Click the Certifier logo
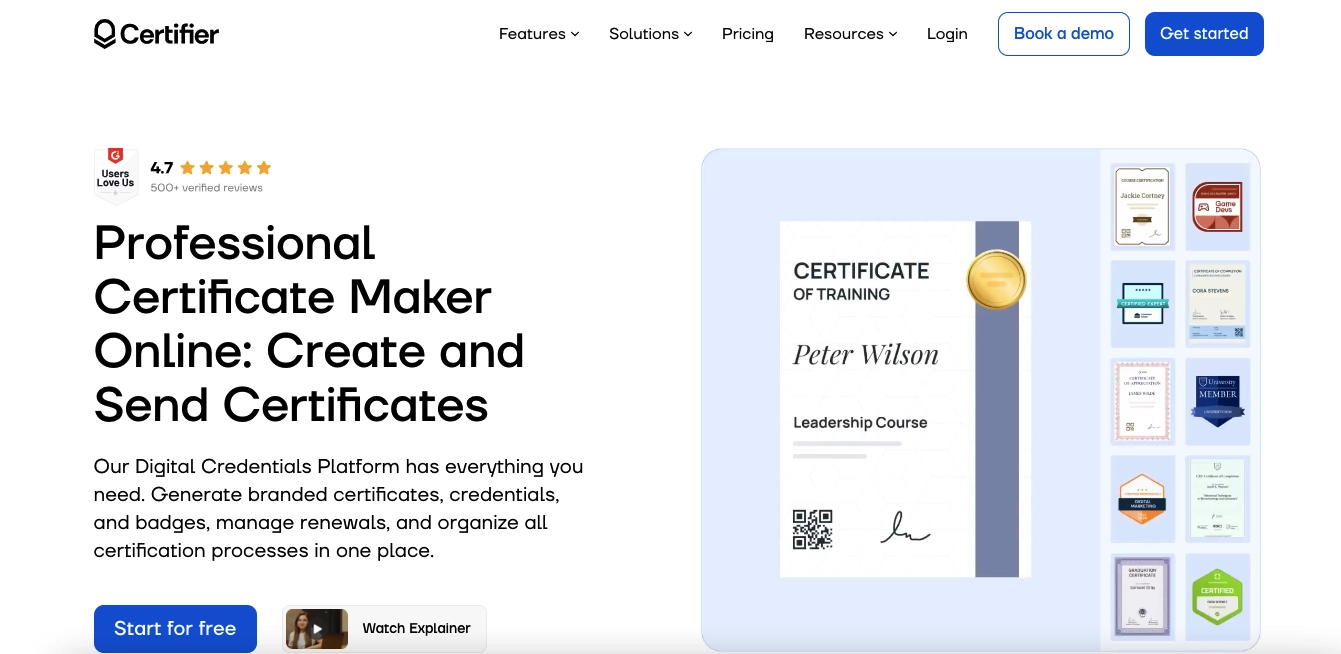1341x654 pixels. (x=156, y=34)
